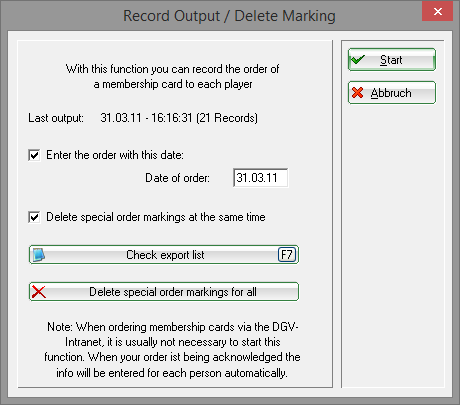460x405 pixels.
Task: Click the 'Delete special order markings at the same time' label
Action: [156, 217]
